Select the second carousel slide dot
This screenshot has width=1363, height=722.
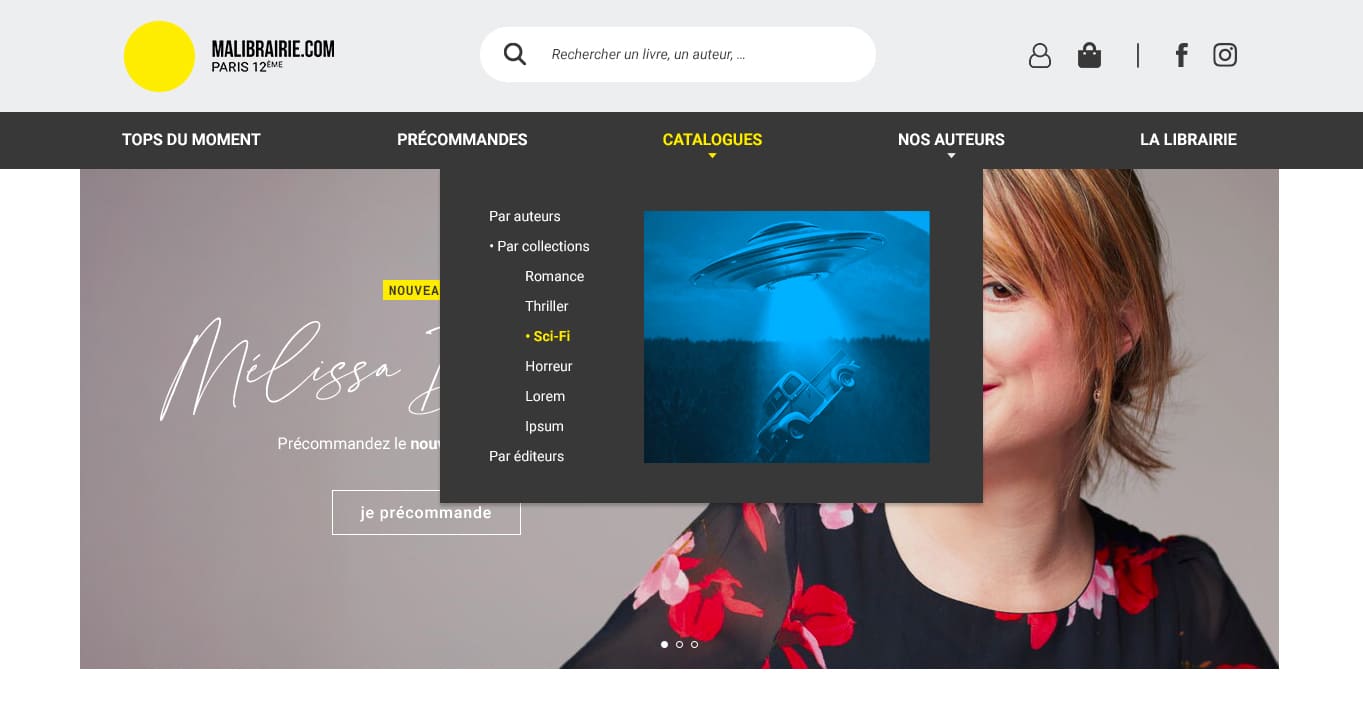680,644
